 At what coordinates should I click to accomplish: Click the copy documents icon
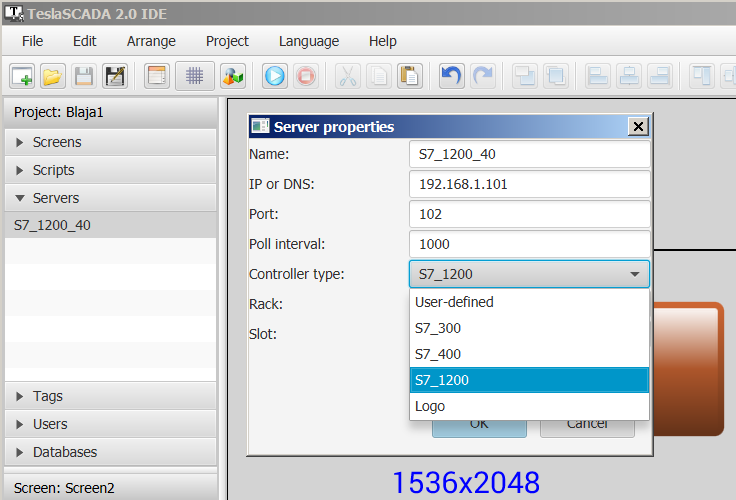click(x=379, y=76)
